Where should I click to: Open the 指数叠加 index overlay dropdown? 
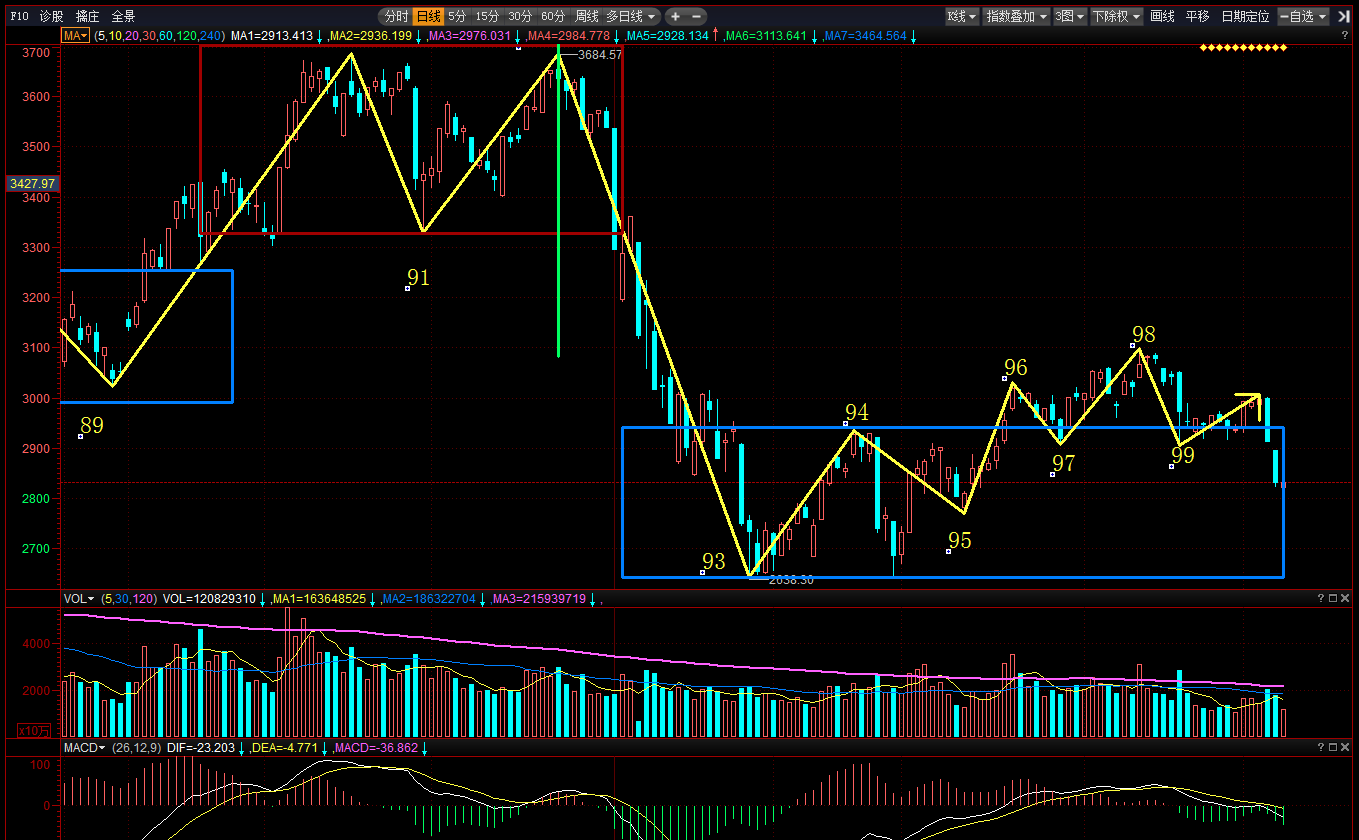[x=1017, y=16]
